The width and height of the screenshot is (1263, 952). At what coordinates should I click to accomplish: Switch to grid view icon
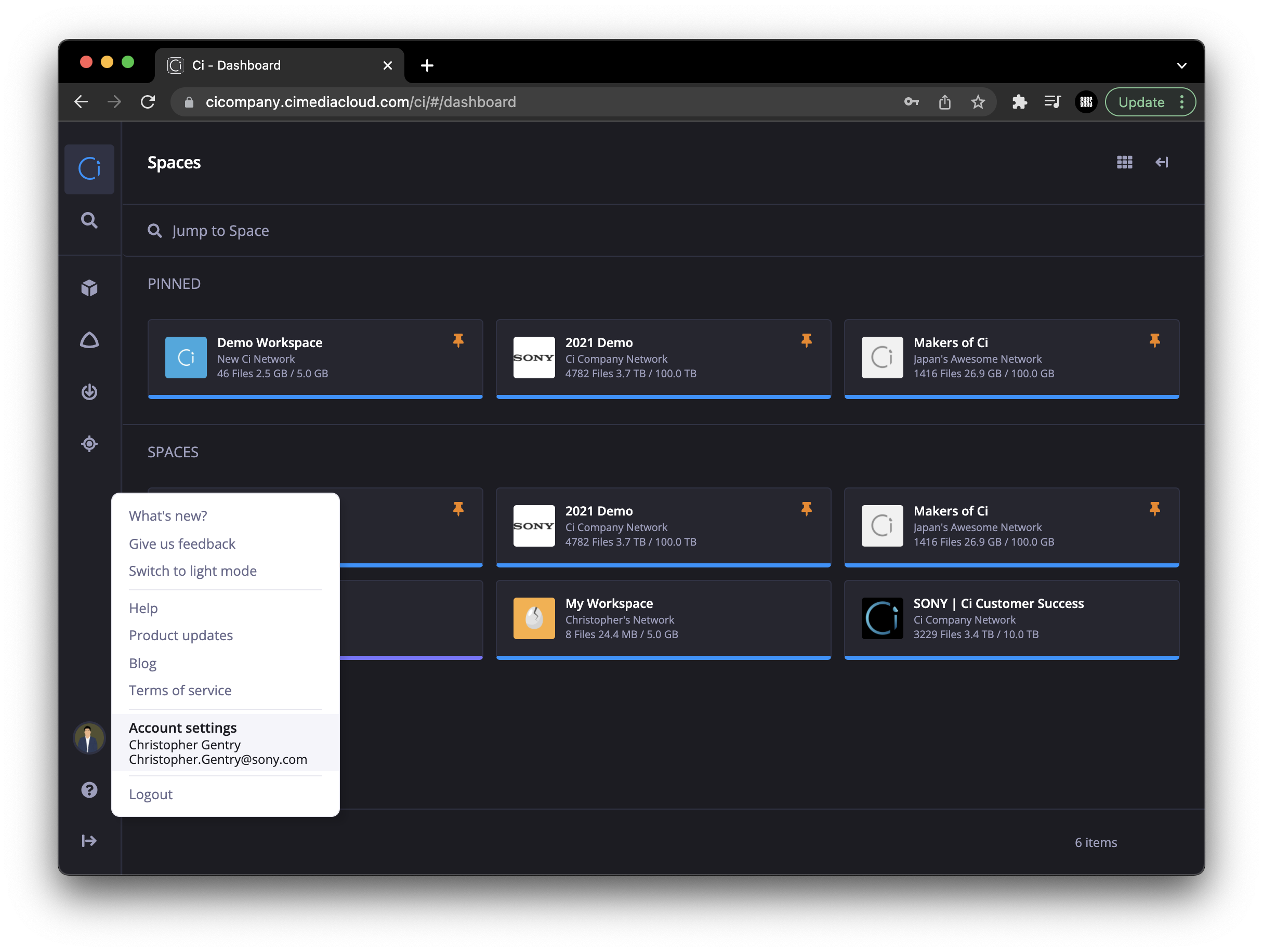click(x=1124, y=163)
